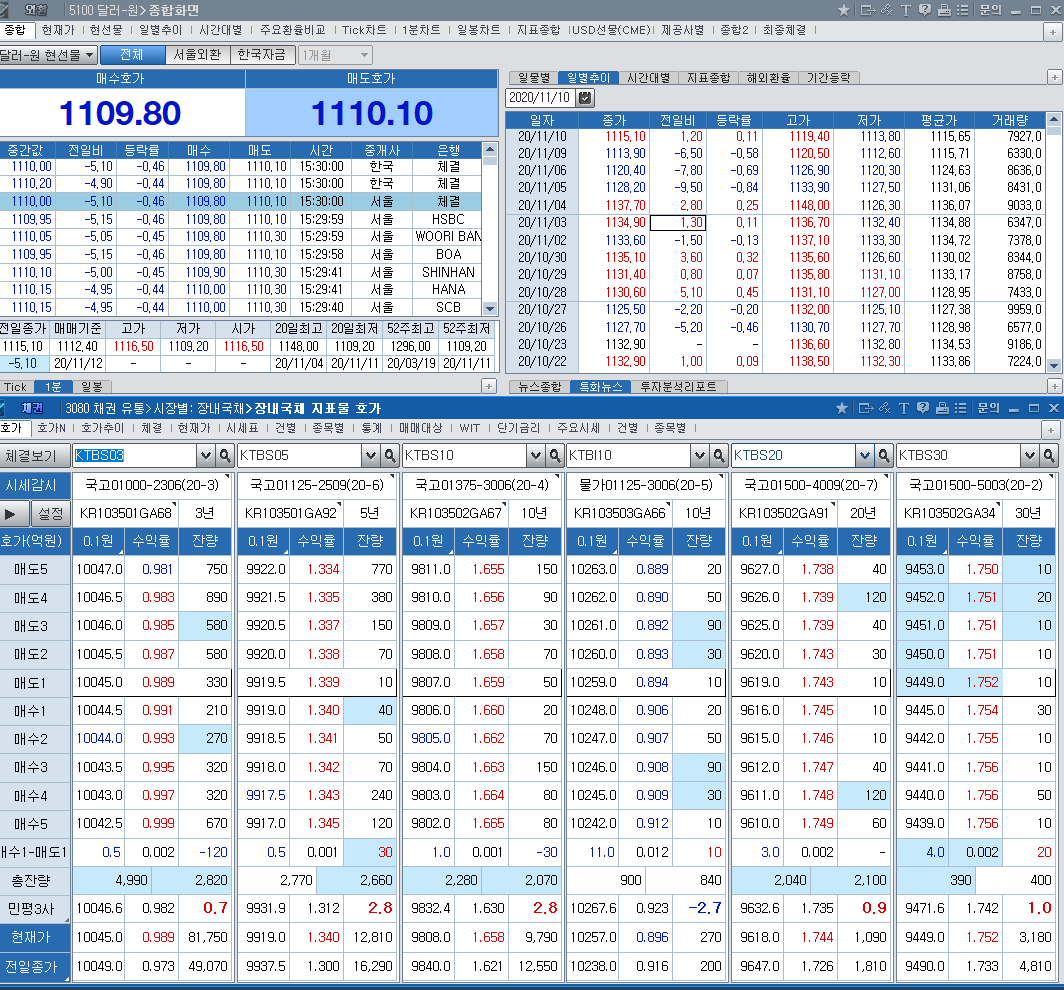Open the Tick차트 tab
The width and height of the screenshot is (1064, 990).
(x=364, y=30)
